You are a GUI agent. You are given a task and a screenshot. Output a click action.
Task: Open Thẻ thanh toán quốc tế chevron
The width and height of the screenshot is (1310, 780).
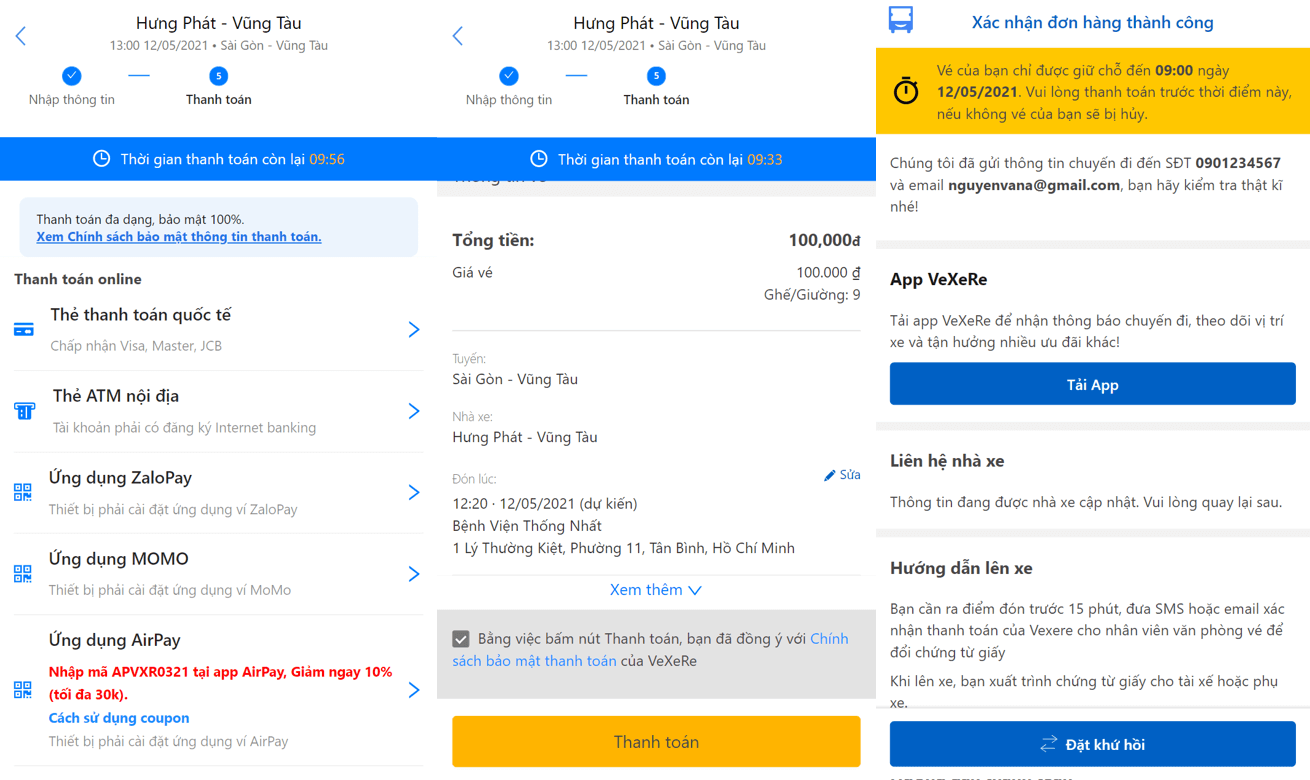pyautogui.click(x=414, y=330)
